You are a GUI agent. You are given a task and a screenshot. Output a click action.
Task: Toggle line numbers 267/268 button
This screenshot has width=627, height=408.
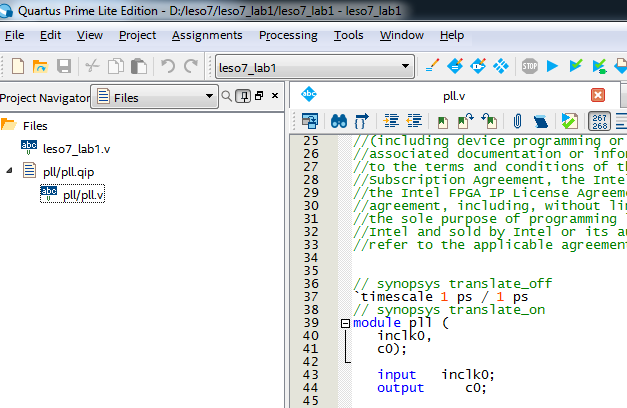(x=599, y=121)
